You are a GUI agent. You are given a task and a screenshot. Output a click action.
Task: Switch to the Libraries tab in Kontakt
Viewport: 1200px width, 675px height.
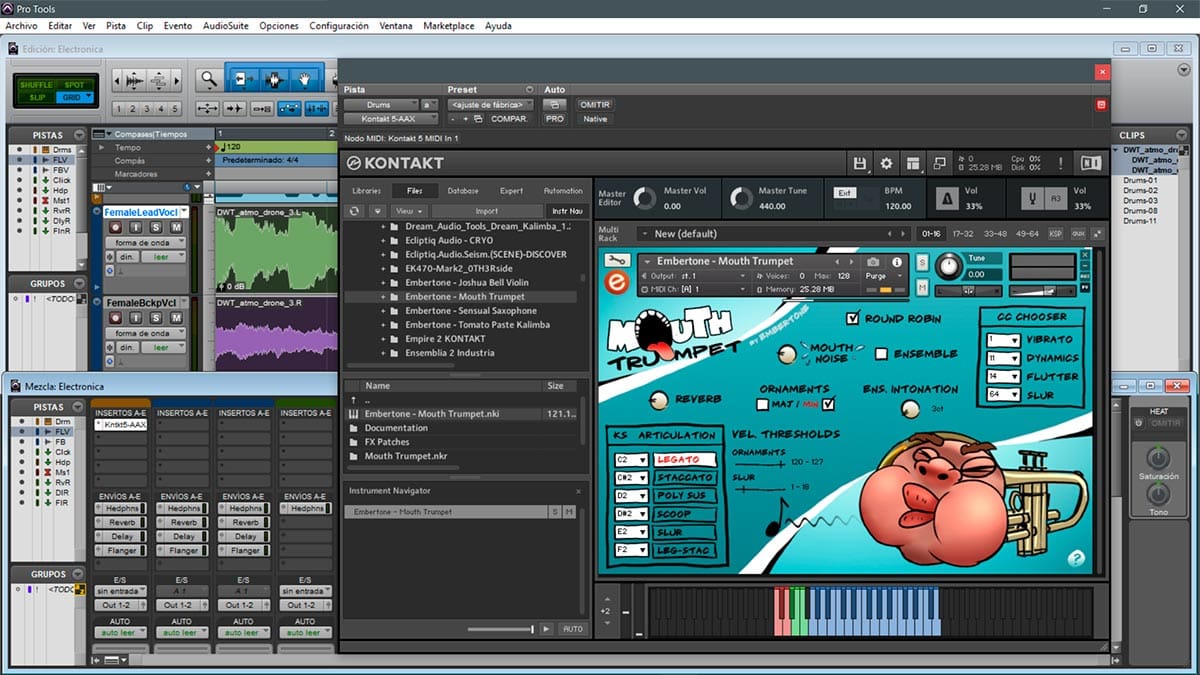(x=366, y=191)
